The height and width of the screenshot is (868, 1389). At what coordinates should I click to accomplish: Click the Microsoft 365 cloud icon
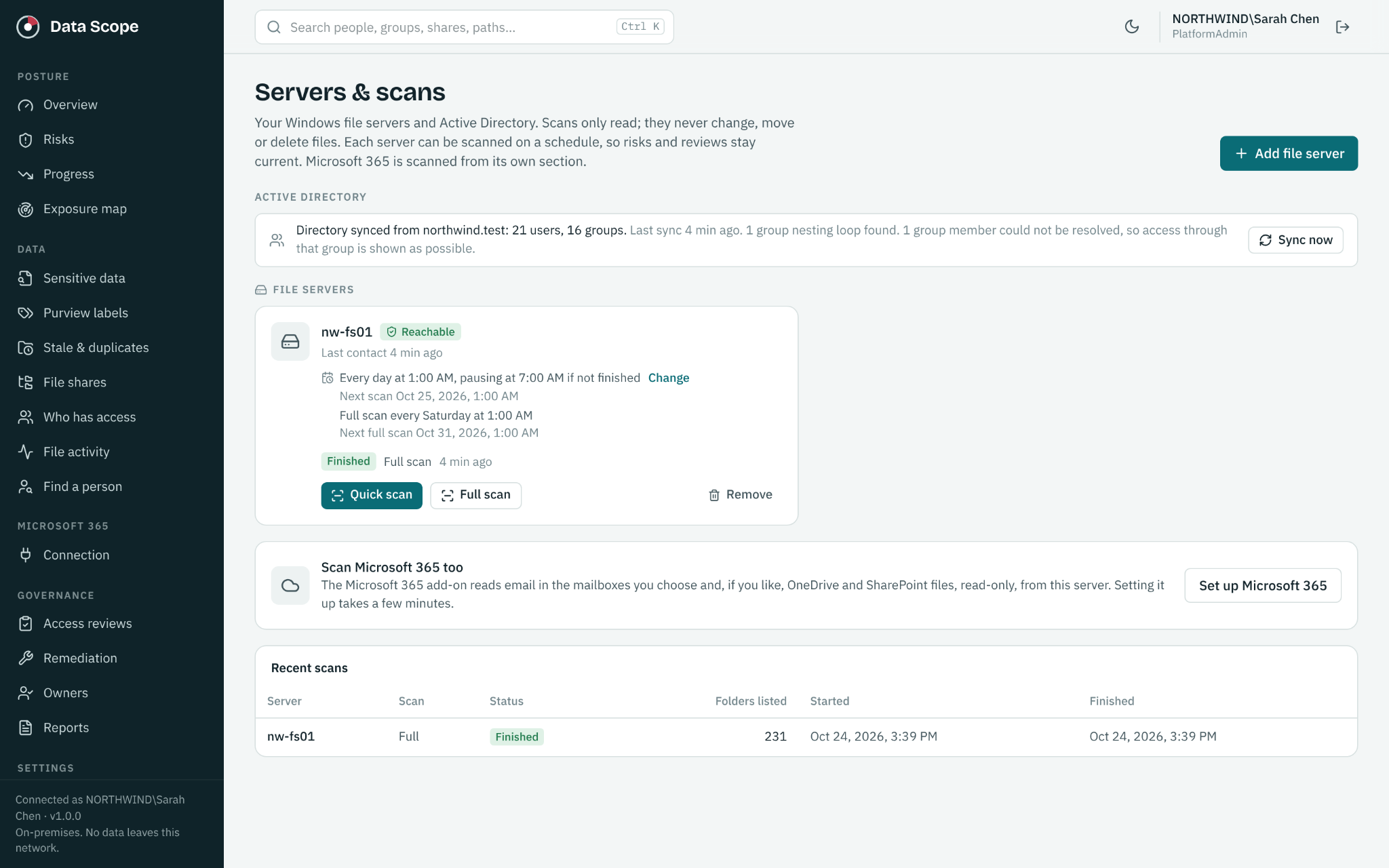coord(290,585)
